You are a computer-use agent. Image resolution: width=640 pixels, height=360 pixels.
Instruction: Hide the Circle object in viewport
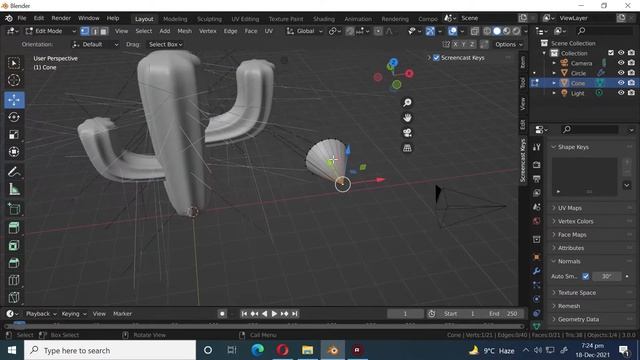pyautogui.click(x=621, y=73)
